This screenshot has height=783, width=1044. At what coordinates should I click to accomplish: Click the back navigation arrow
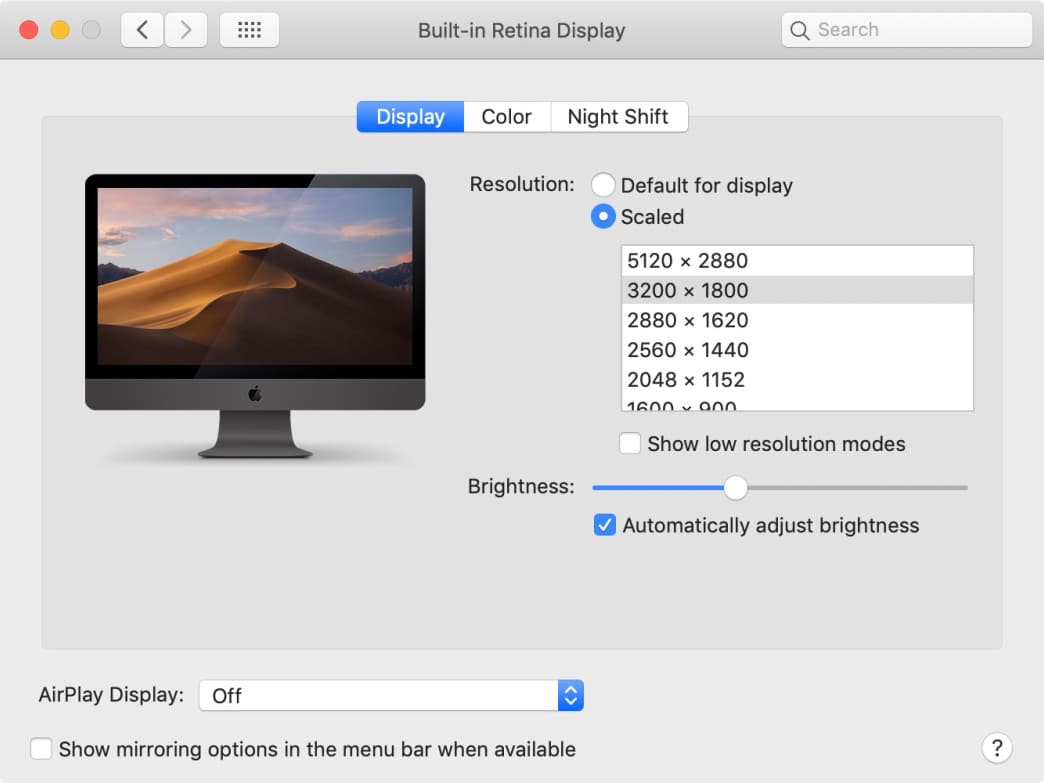(141, 29)
